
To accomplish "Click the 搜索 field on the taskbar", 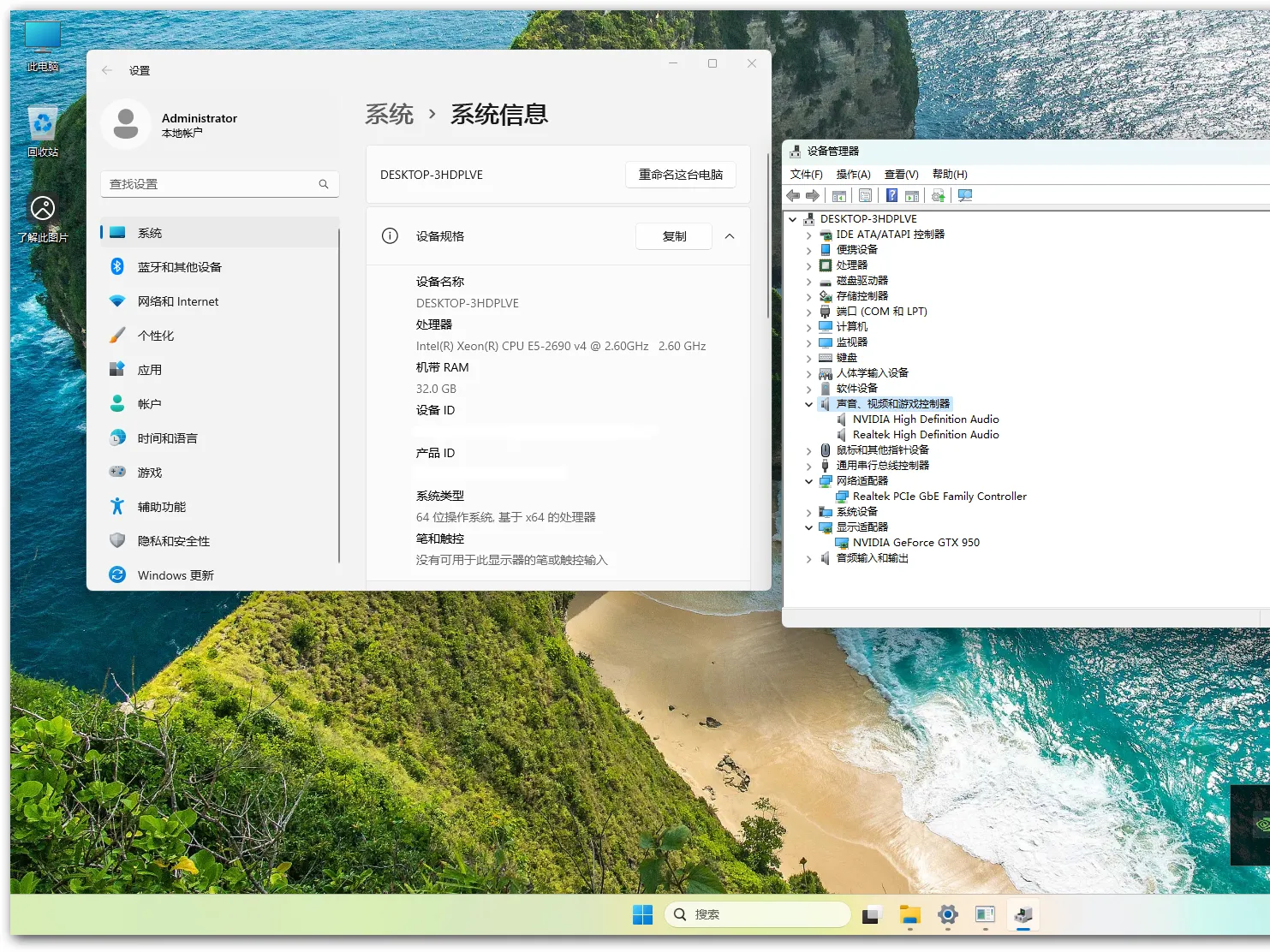I will click(757, 914).
